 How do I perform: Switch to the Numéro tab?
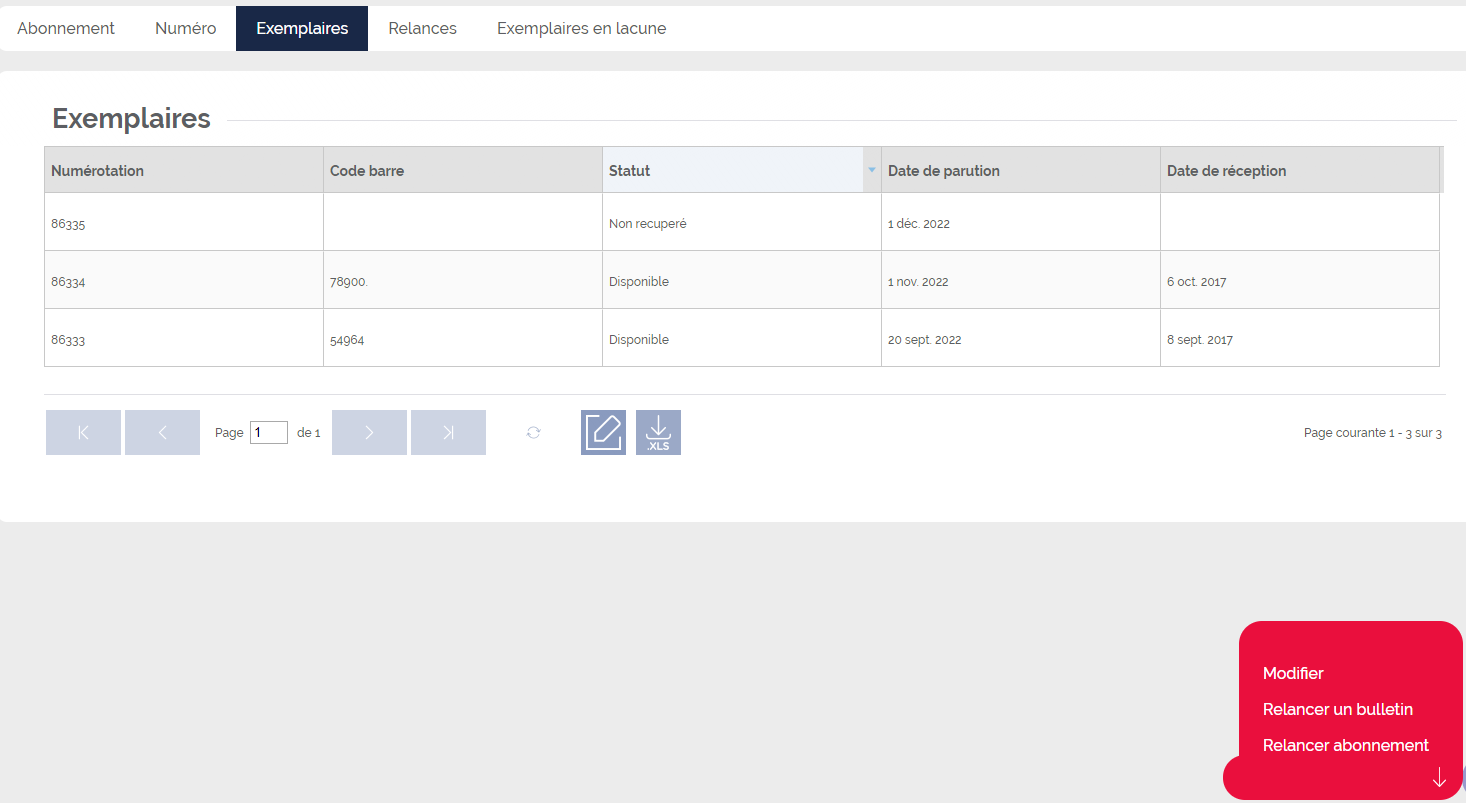click(x=185, y=28)
